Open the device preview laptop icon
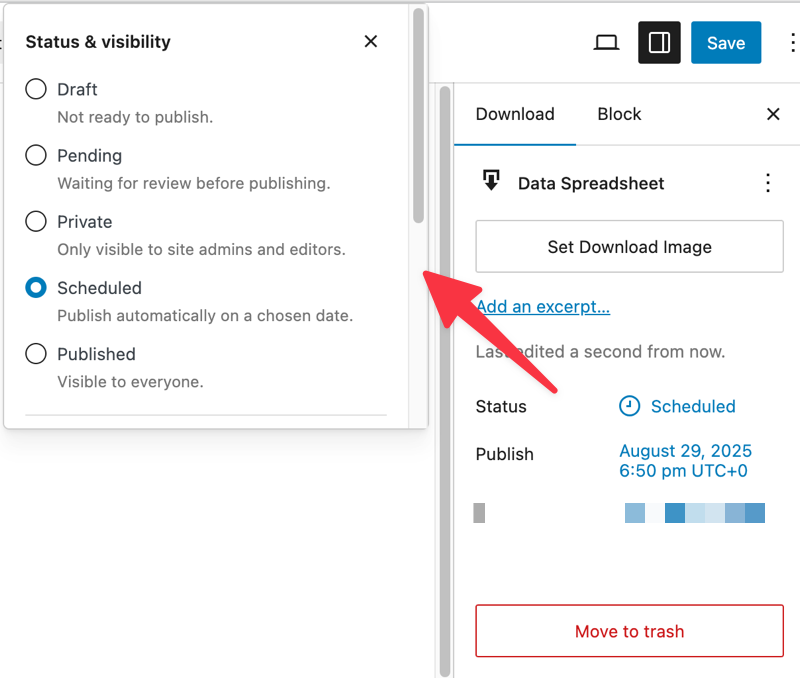This screenshot has height=678, width=800. tap(606, 42)
